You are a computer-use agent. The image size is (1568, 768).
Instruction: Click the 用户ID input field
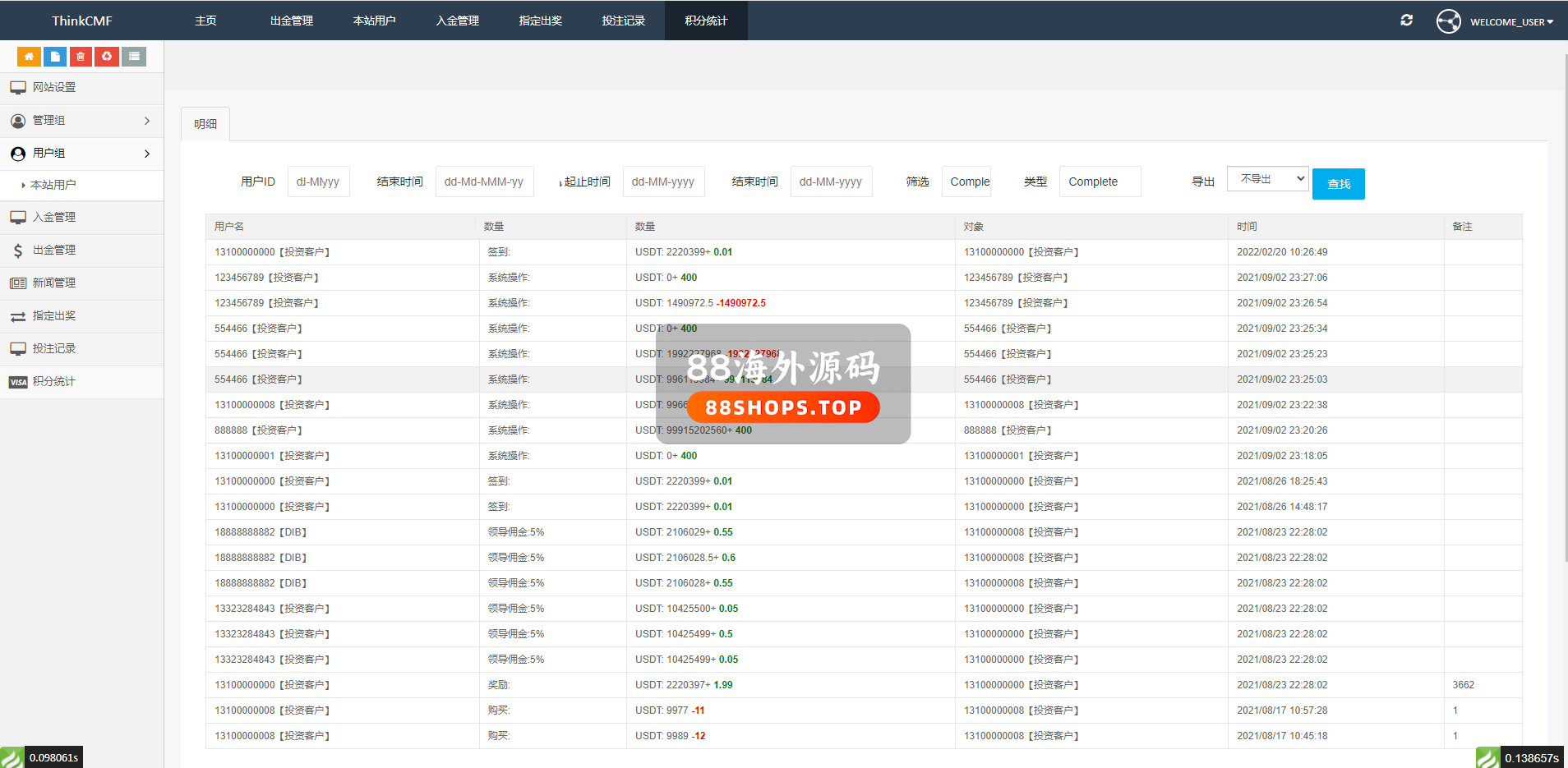(319, 182)
